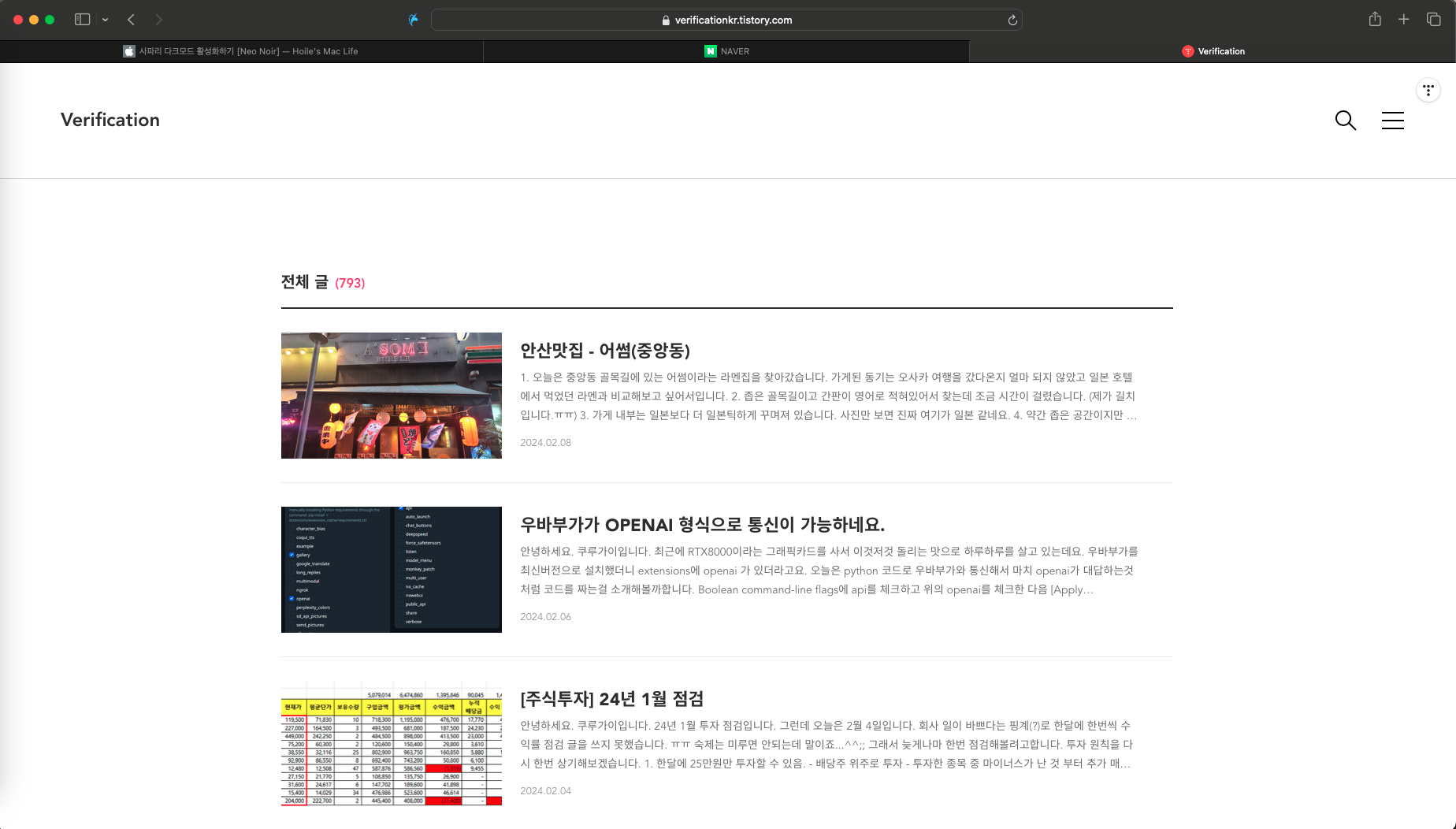The width and height of the screenshot is (1456, 829).
Task: Open the Verification blog title link
Action: pos(110,120)
